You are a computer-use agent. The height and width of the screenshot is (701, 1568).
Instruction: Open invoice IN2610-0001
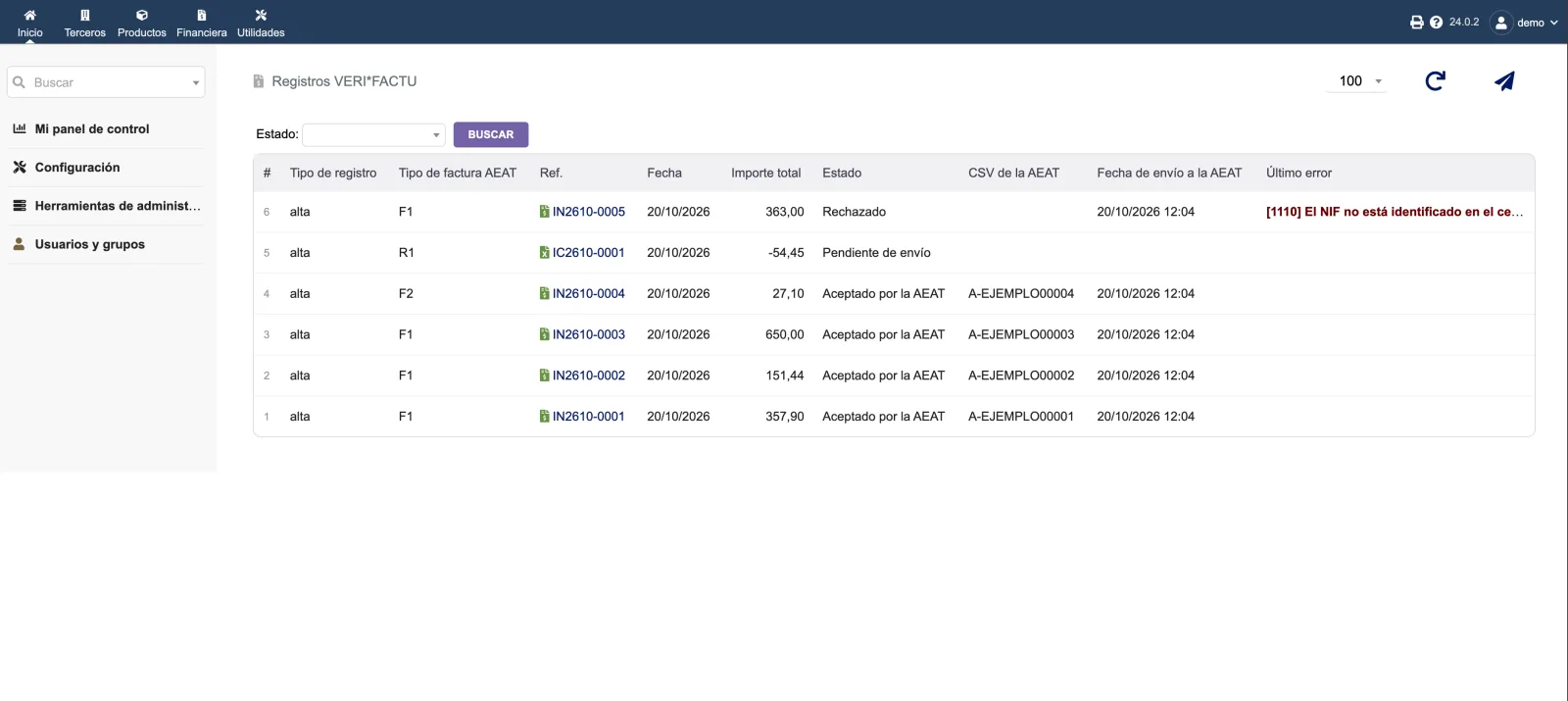(589, 417)
